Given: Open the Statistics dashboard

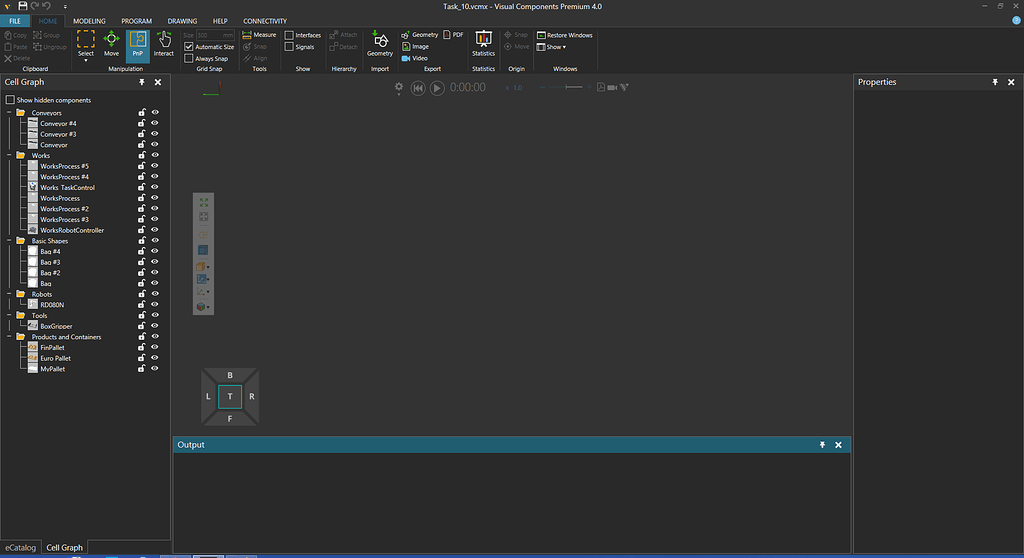Looking at the screenshot, I should click(483, 44).
